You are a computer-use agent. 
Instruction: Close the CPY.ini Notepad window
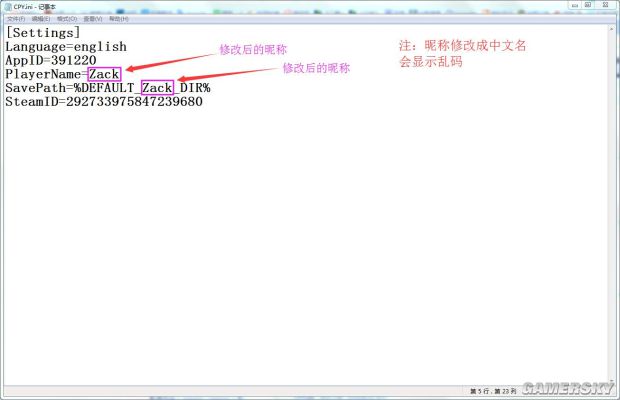(x=603, y=5)
